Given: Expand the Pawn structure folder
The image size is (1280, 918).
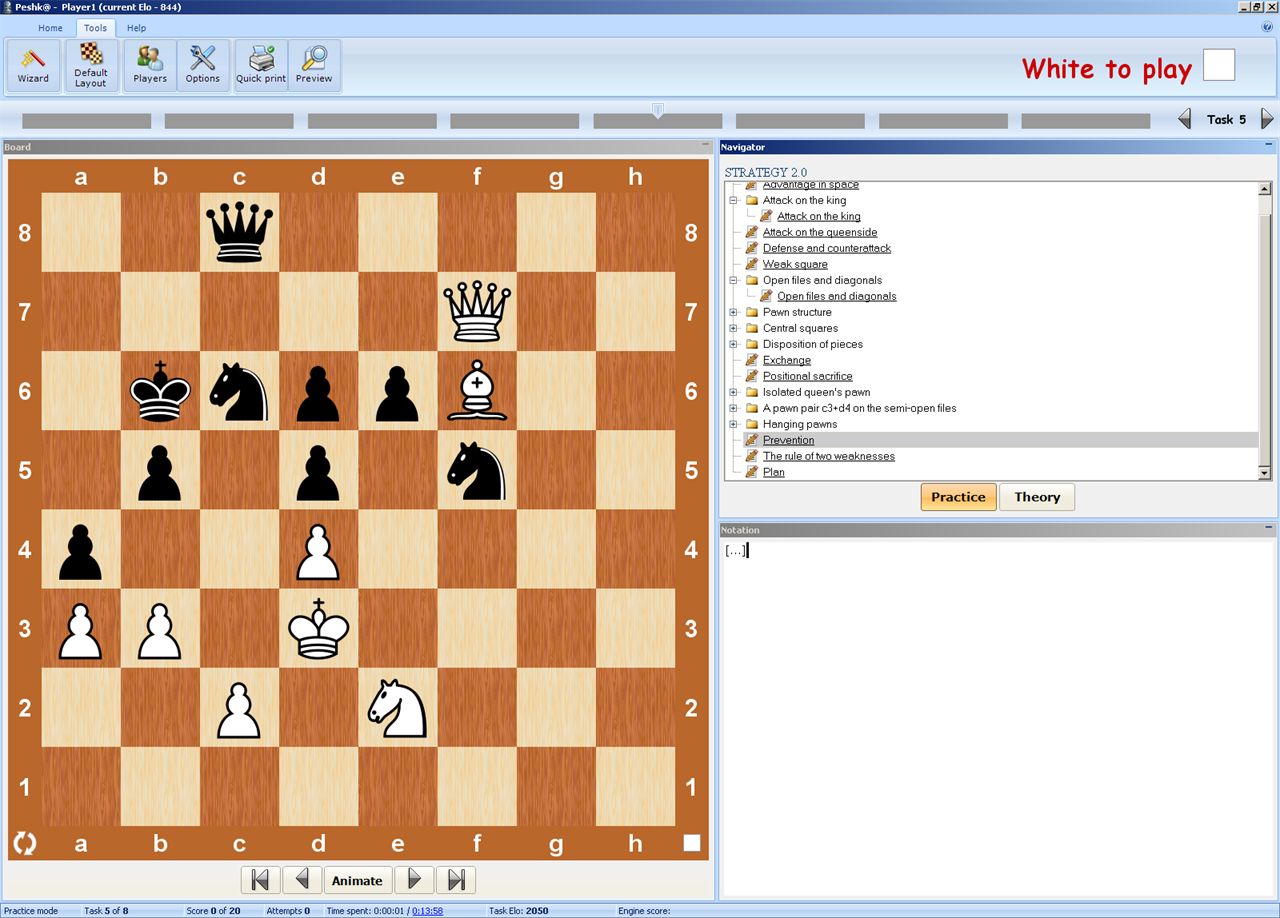Looking at the screenshot, I should pos(734,312).
